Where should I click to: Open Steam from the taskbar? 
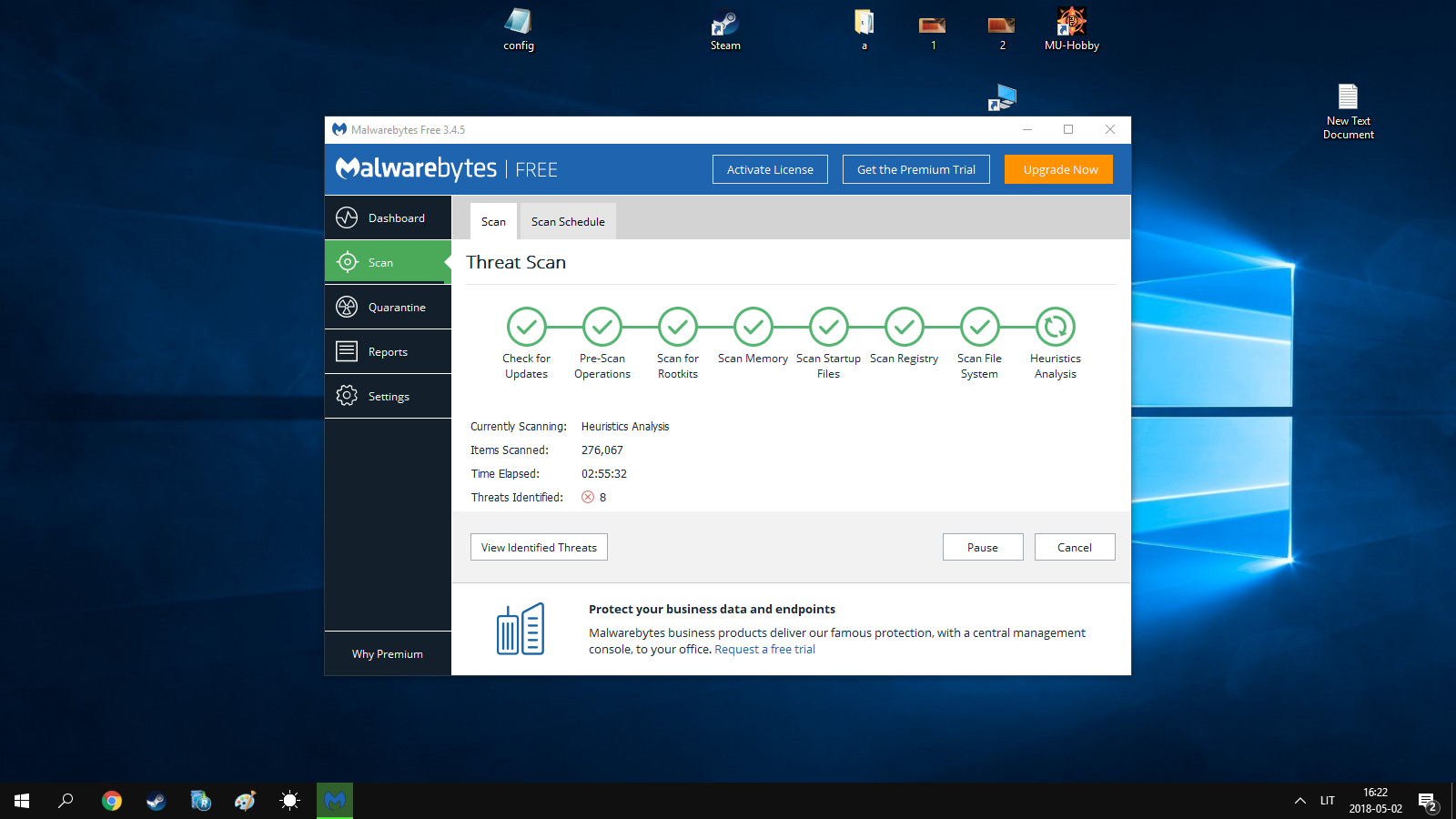pos(157,801)
